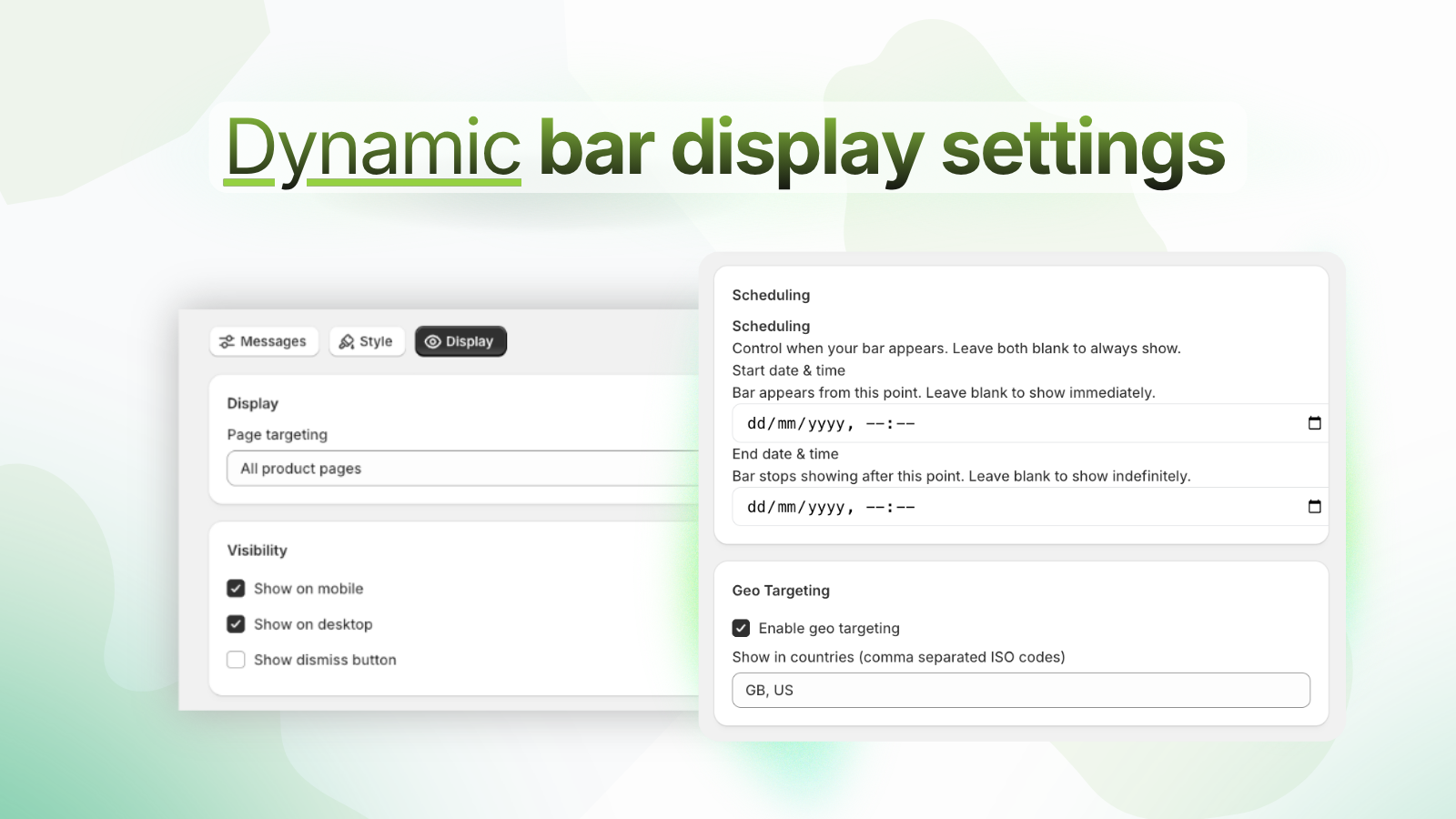Click the "Geo Targeting" card heading
The image size is (1456, 819).
coord(781,591)
